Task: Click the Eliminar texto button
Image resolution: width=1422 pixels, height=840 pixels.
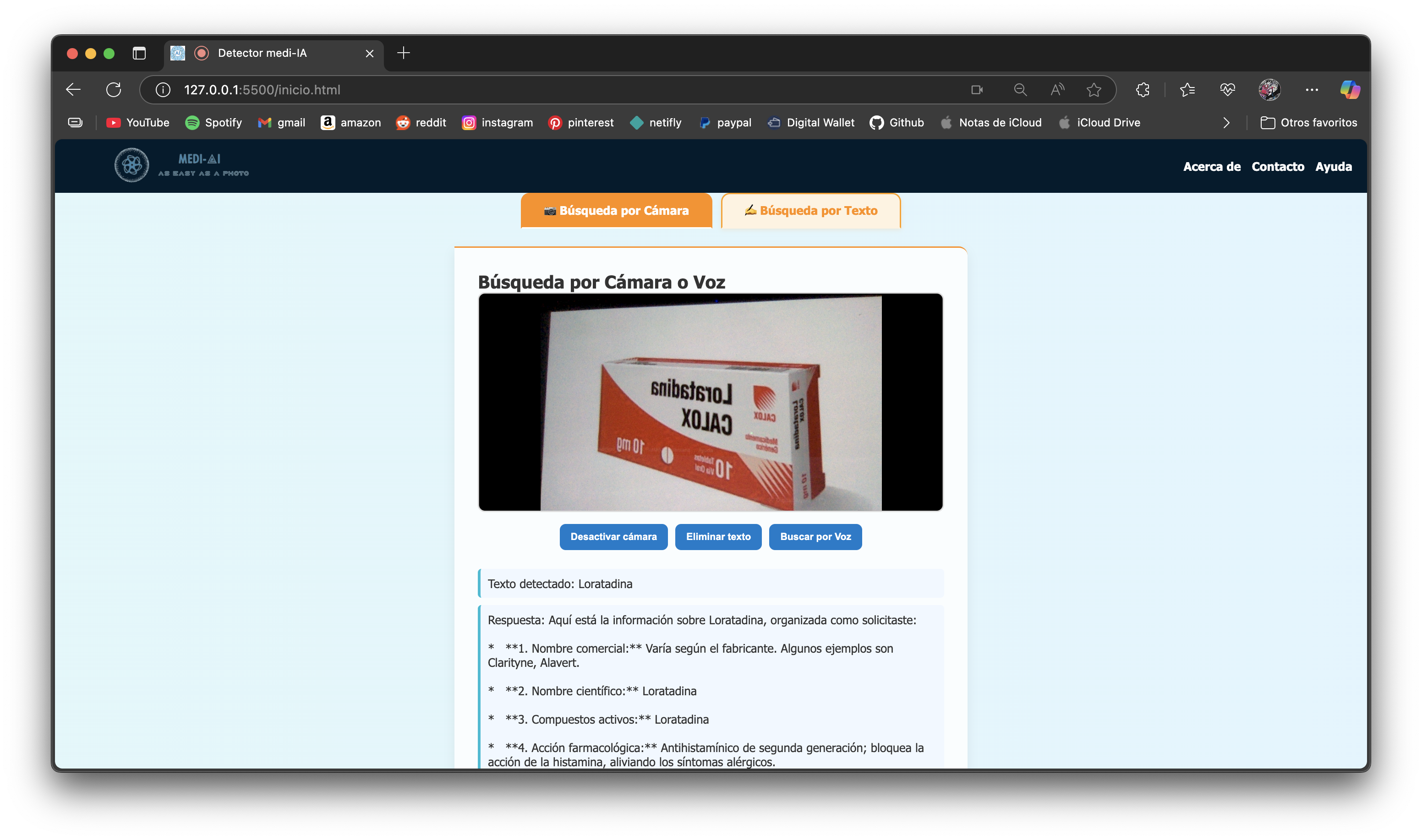Action: (718, 537)
